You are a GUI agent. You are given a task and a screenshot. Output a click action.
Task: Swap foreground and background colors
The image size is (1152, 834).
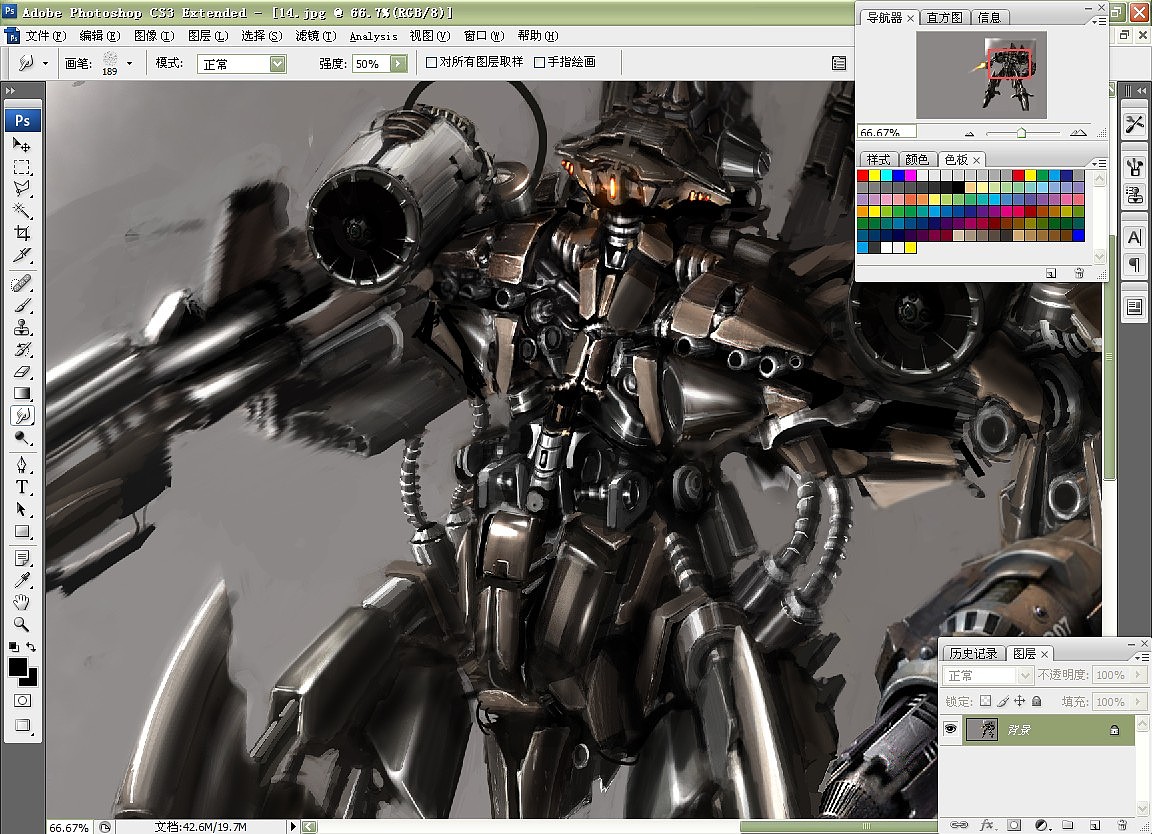coord(31,647)
